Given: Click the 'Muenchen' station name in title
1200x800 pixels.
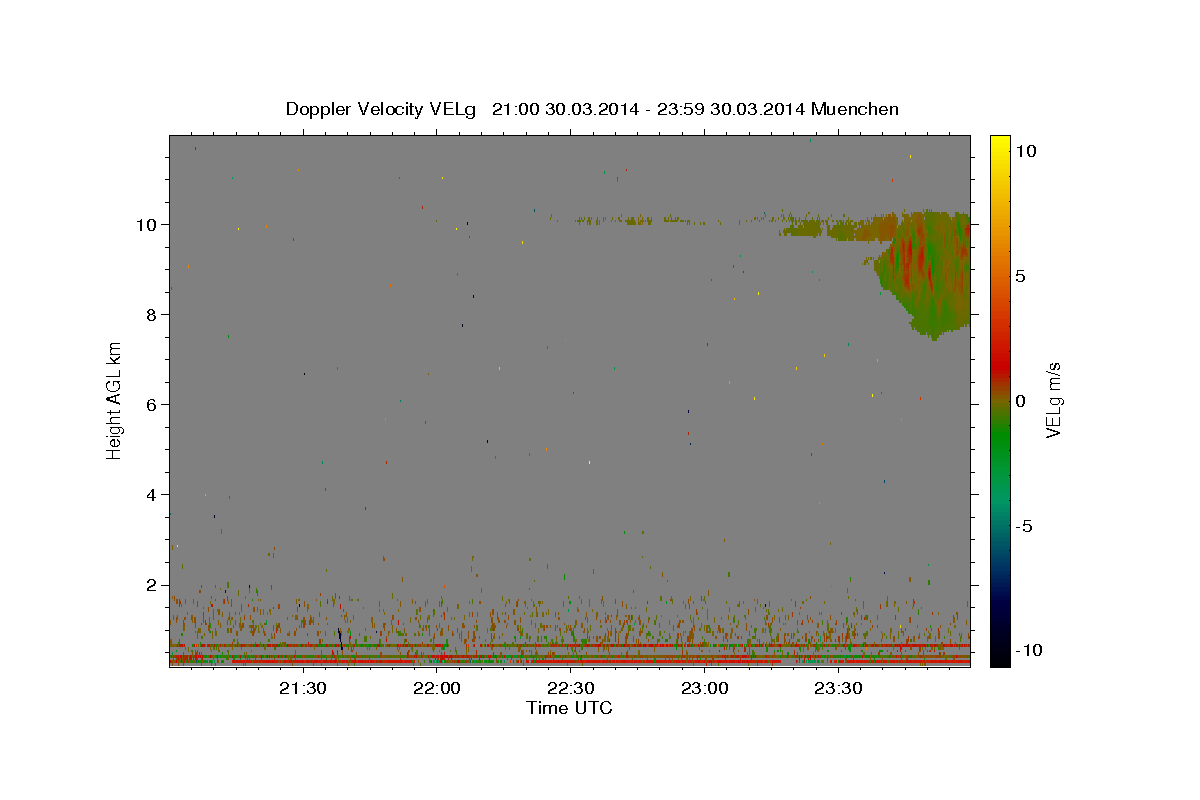Looking at the screenshot, I should tap(856, 109).
